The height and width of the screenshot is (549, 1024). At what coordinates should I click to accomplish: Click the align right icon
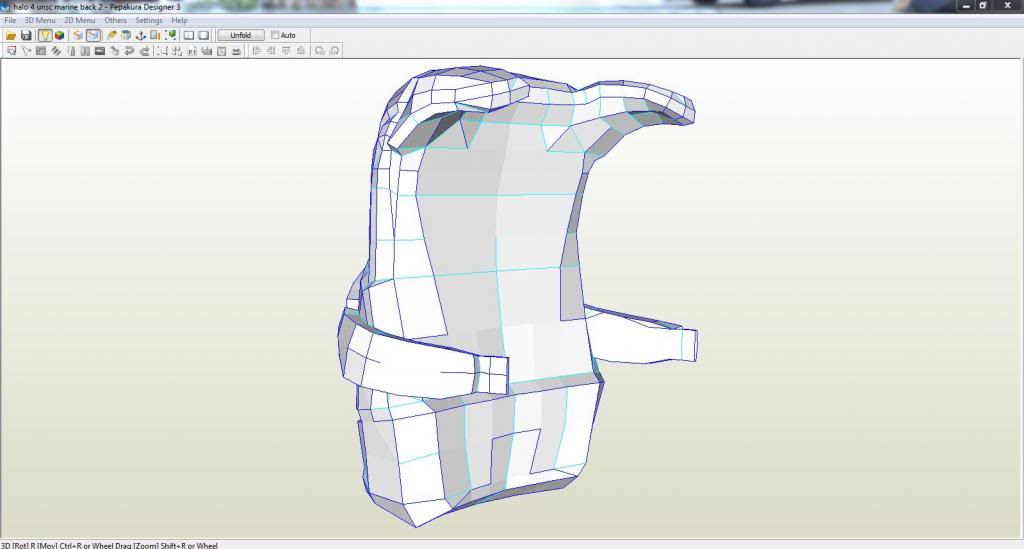(x=271, y=50)
